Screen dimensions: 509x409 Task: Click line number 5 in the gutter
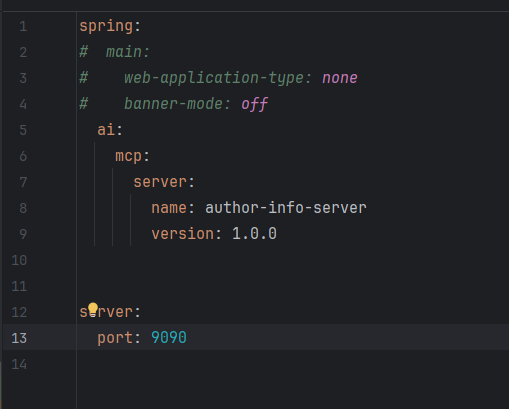coord(23,130)
